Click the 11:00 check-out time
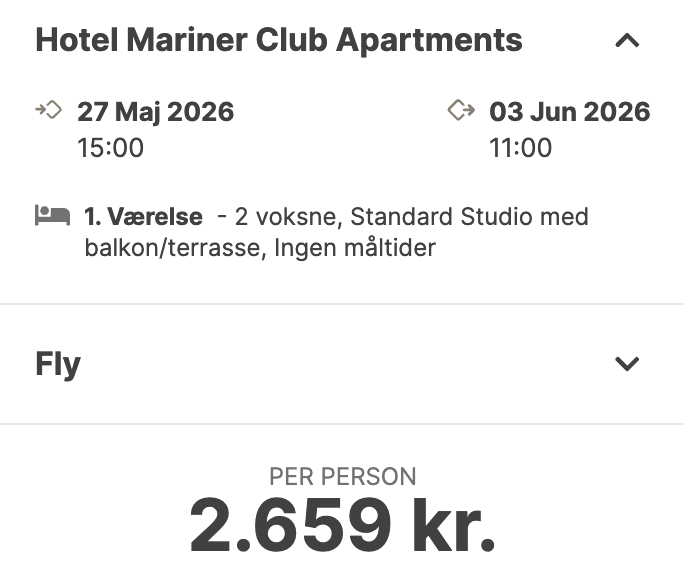This screenshot has width=684, height=586. (x=520, y=148)
